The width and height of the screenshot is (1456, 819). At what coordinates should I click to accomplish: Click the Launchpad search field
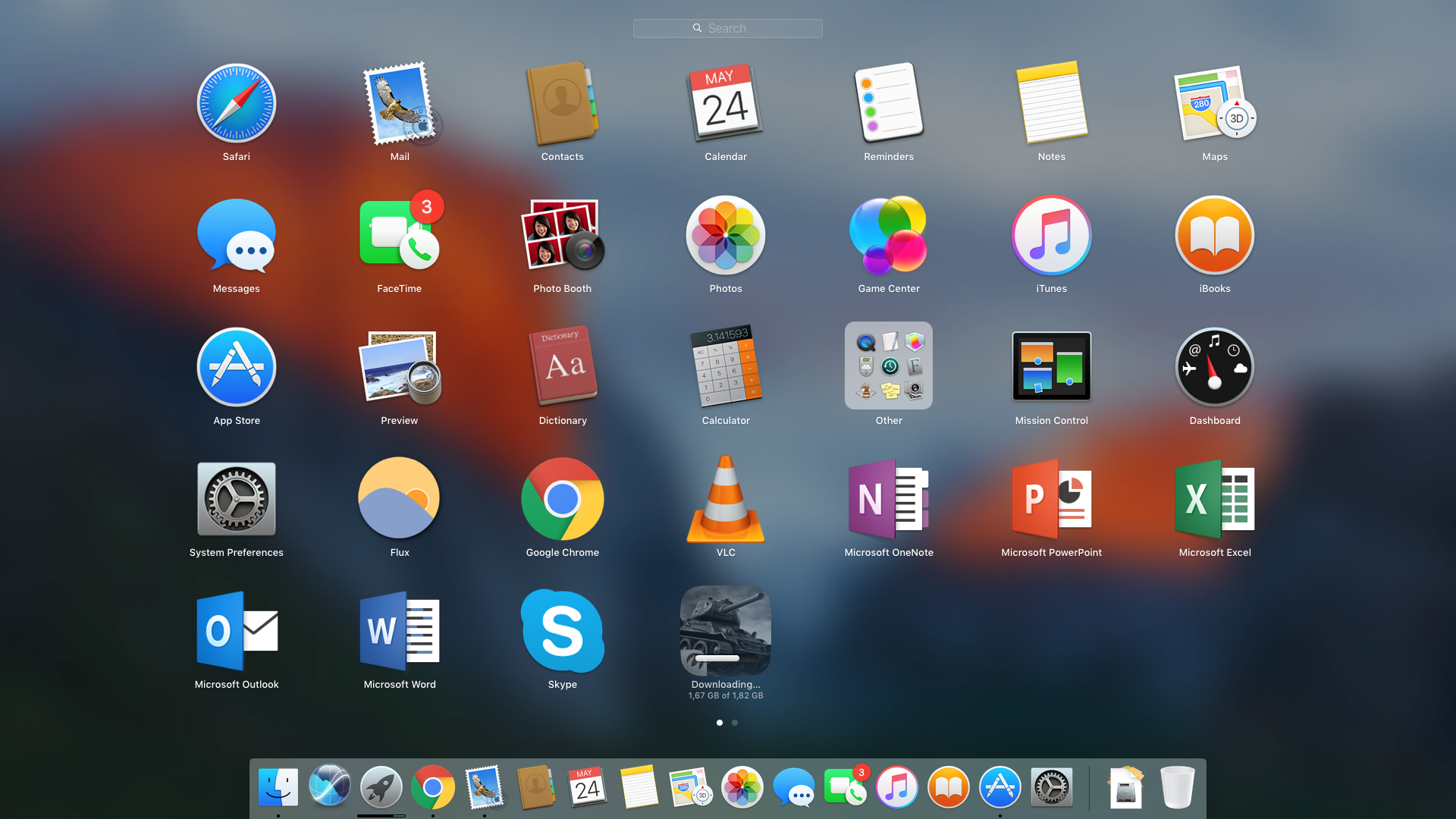(x=727, y=28)
